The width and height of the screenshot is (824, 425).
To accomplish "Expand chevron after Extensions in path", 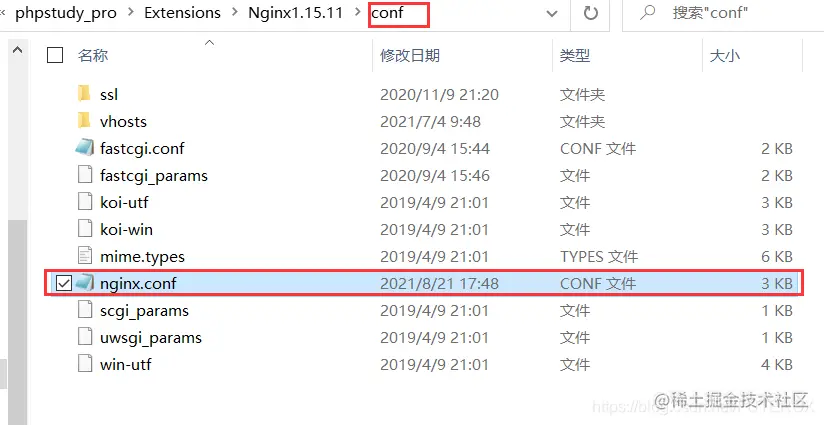I will (234, 13).
